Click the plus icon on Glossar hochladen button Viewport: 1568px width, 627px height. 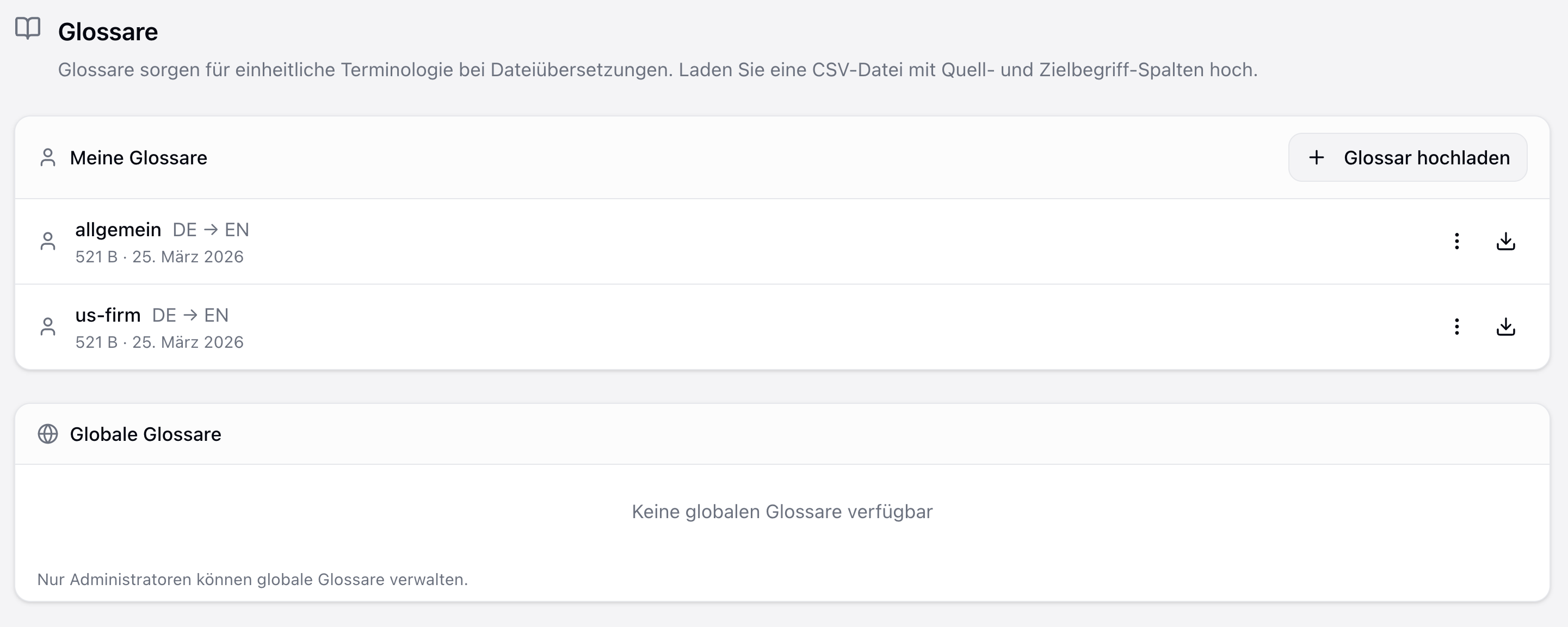1317,157
